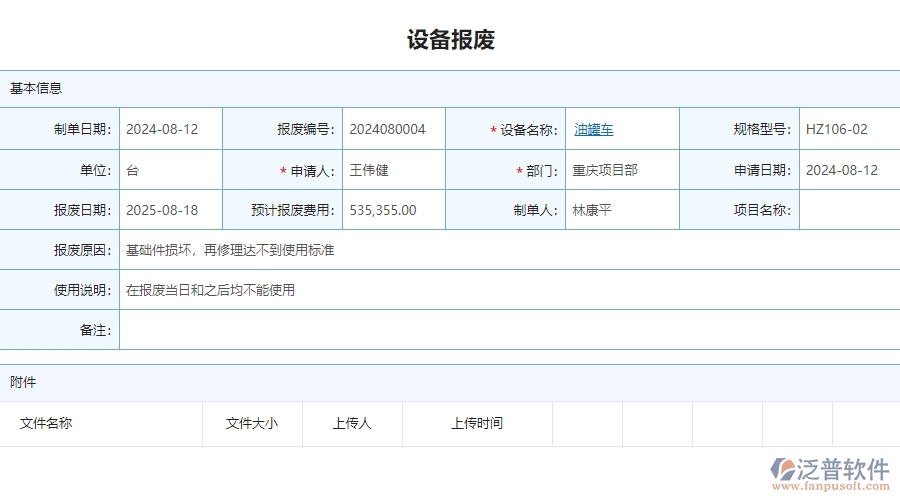Click the 制单人 field 林康平
This screenshot has width=900, height=502.
(x=622, y=210)
